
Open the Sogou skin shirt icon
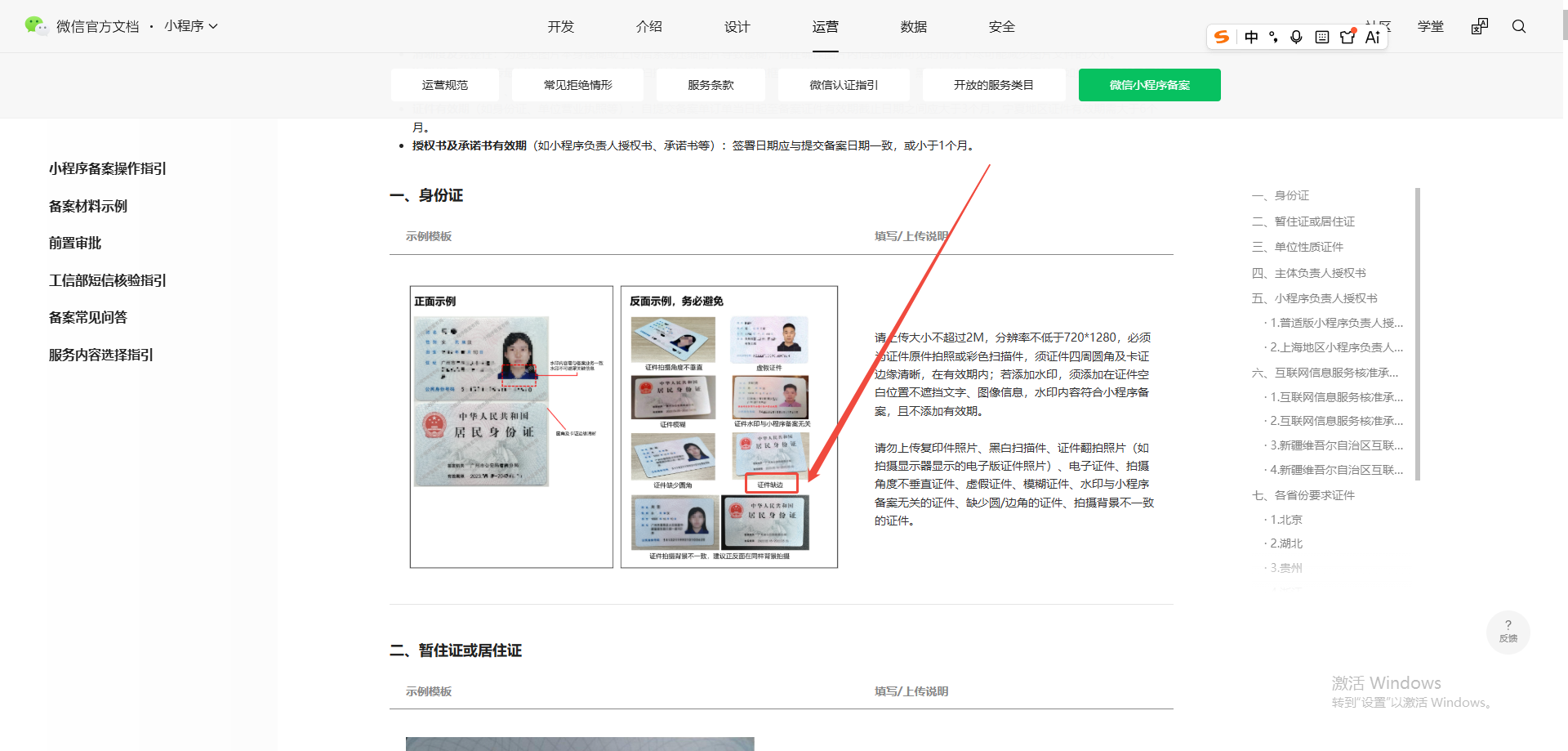(1347, 37)
